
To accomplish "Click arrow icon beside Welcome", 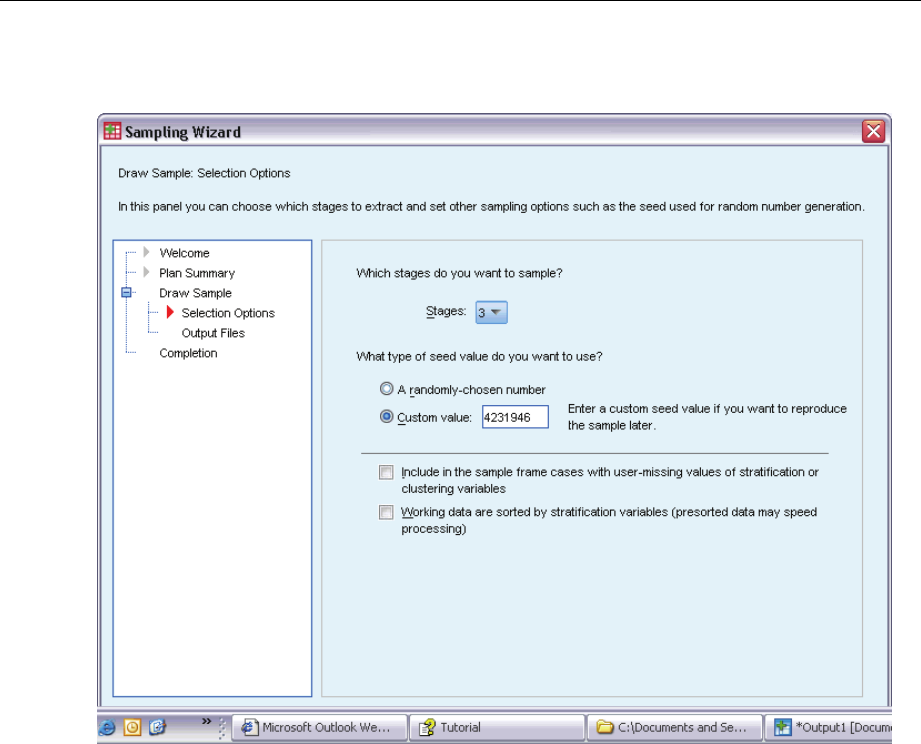I will 146,253.
